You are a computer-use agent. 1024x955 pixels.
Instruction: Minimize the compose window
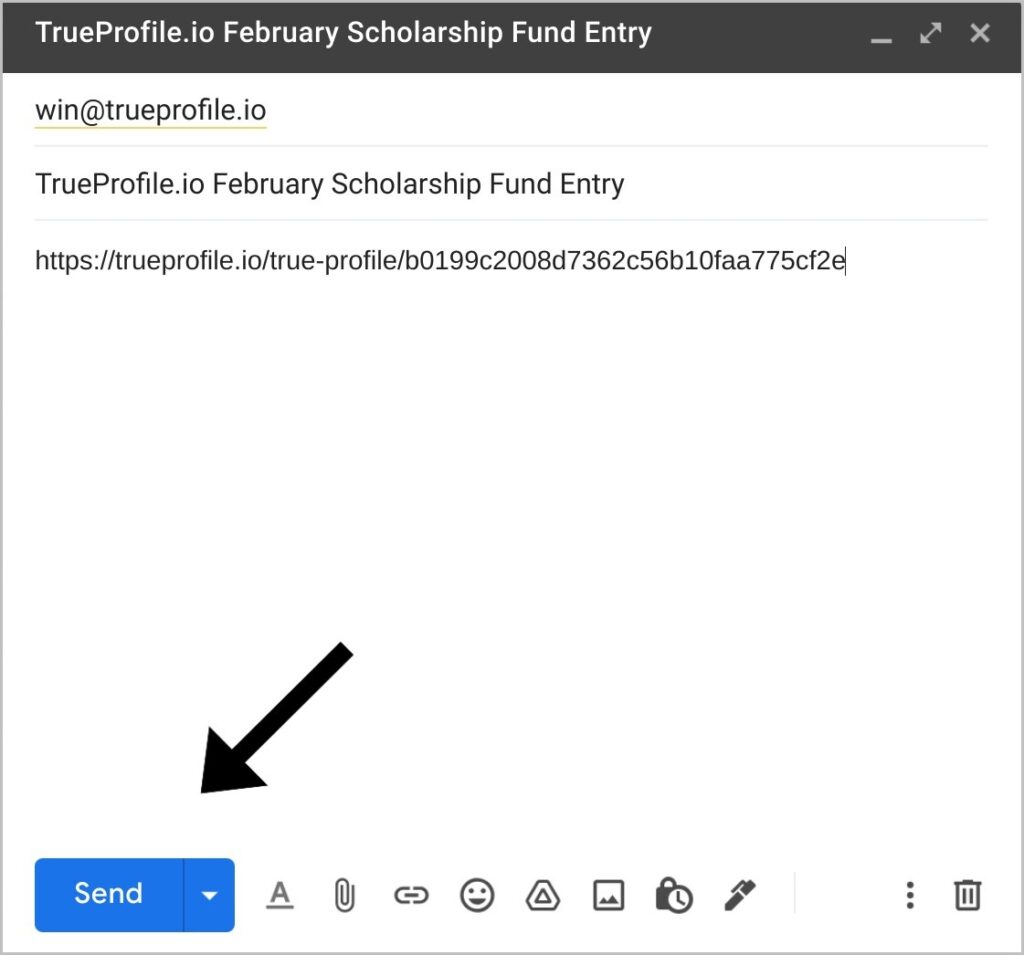(881, 35)
